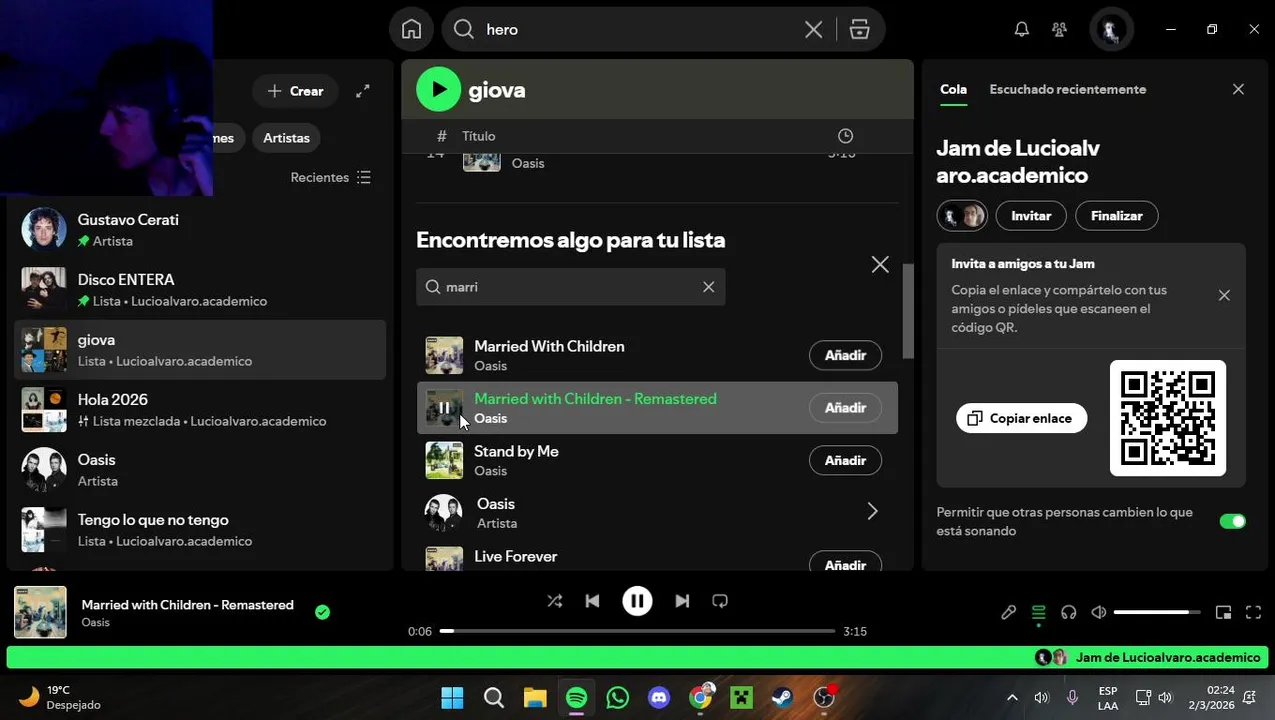
Task: Select the giova playlist in library
Action: (200, 350)
